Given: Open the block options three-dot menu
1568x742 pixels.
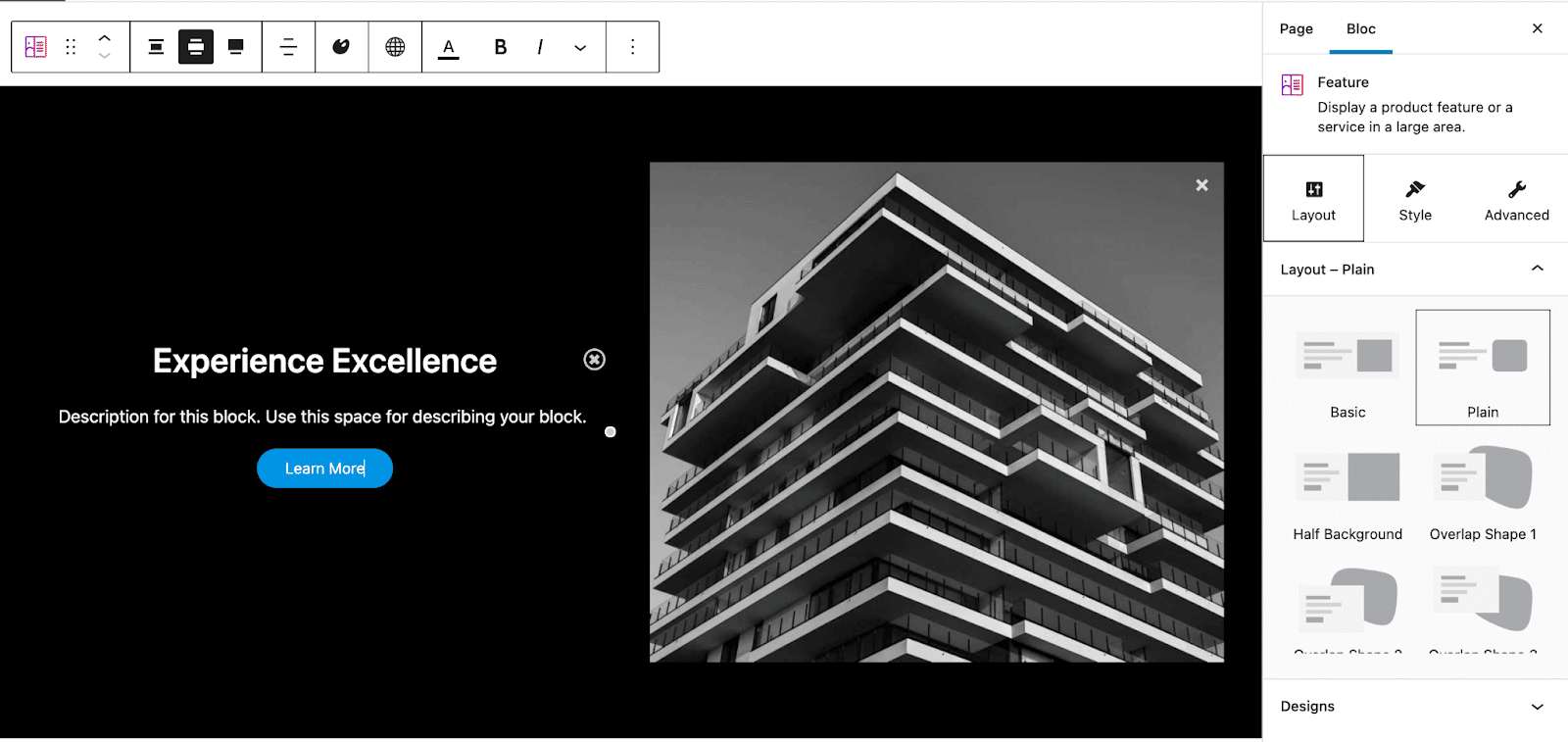Looking at the screenshot, I should (x=632, y=47).
